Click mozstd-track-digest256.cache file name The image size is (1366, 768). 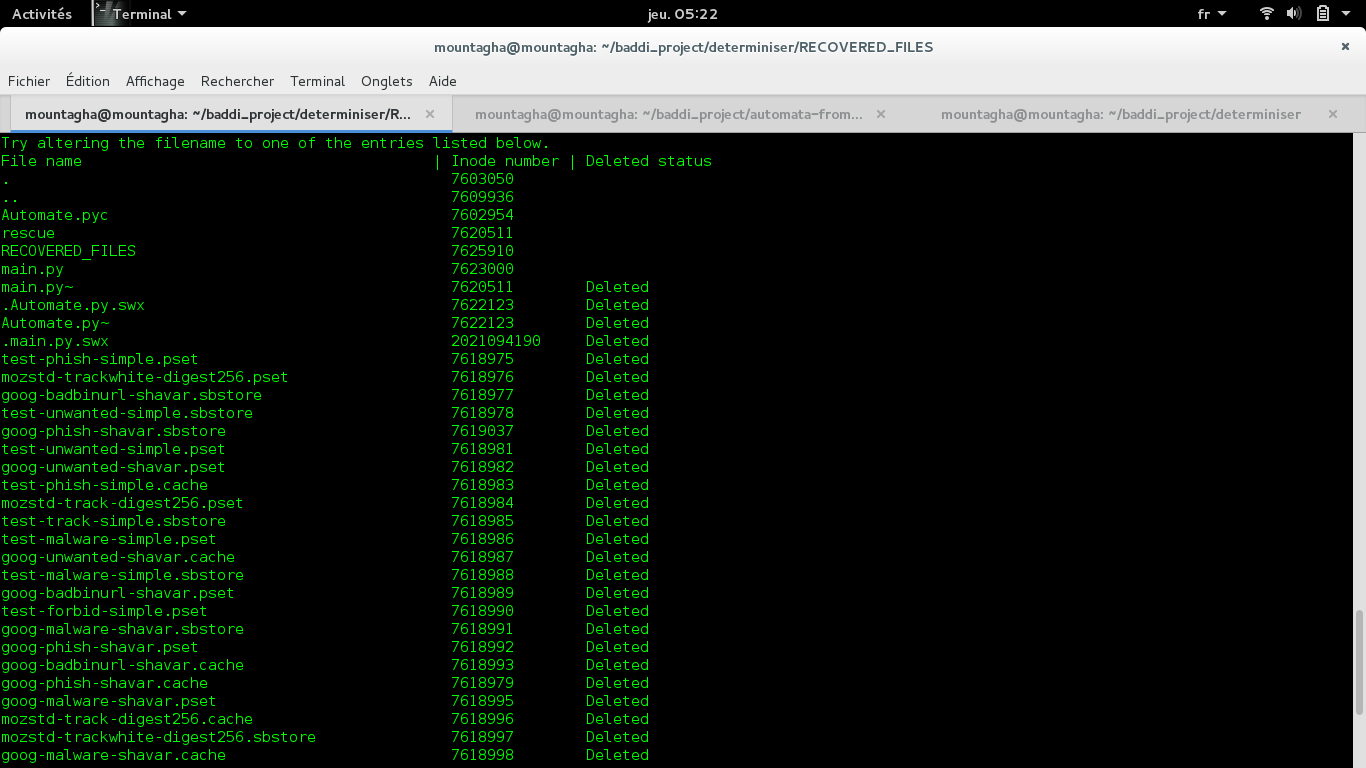tap(127, 719)
